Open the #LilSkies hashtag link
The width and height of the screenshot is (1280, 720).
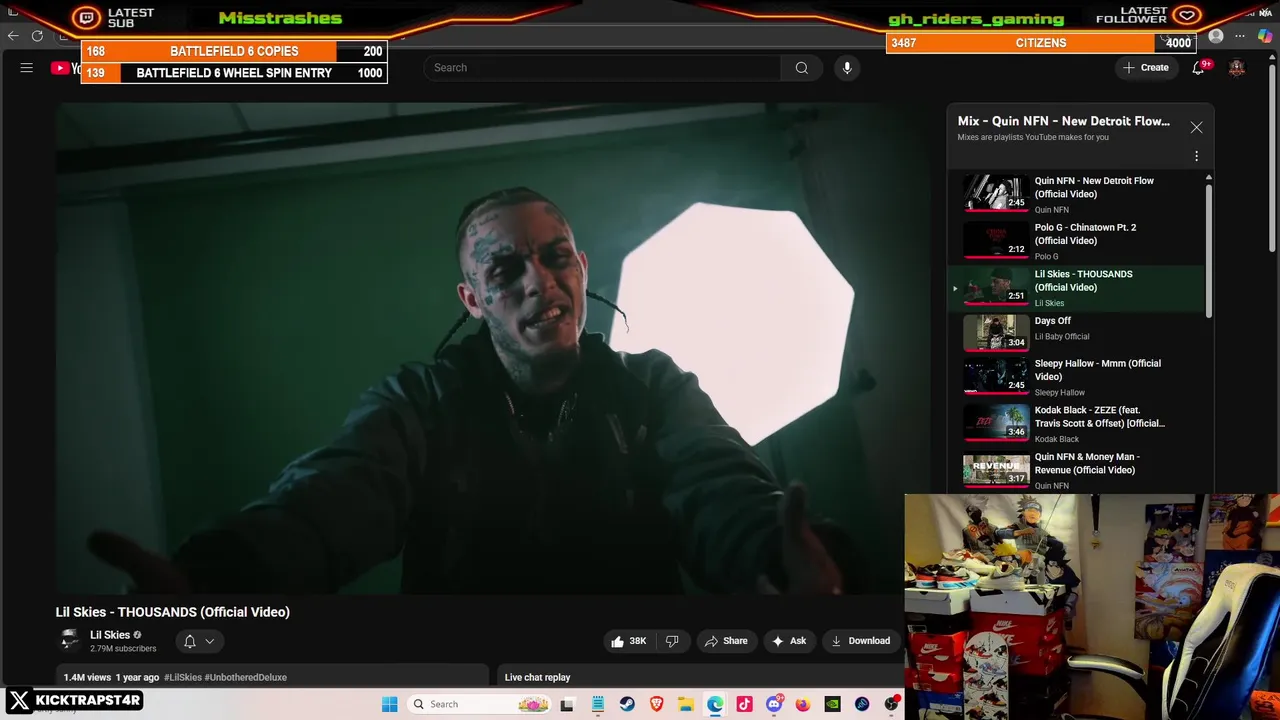coord(183,677)
